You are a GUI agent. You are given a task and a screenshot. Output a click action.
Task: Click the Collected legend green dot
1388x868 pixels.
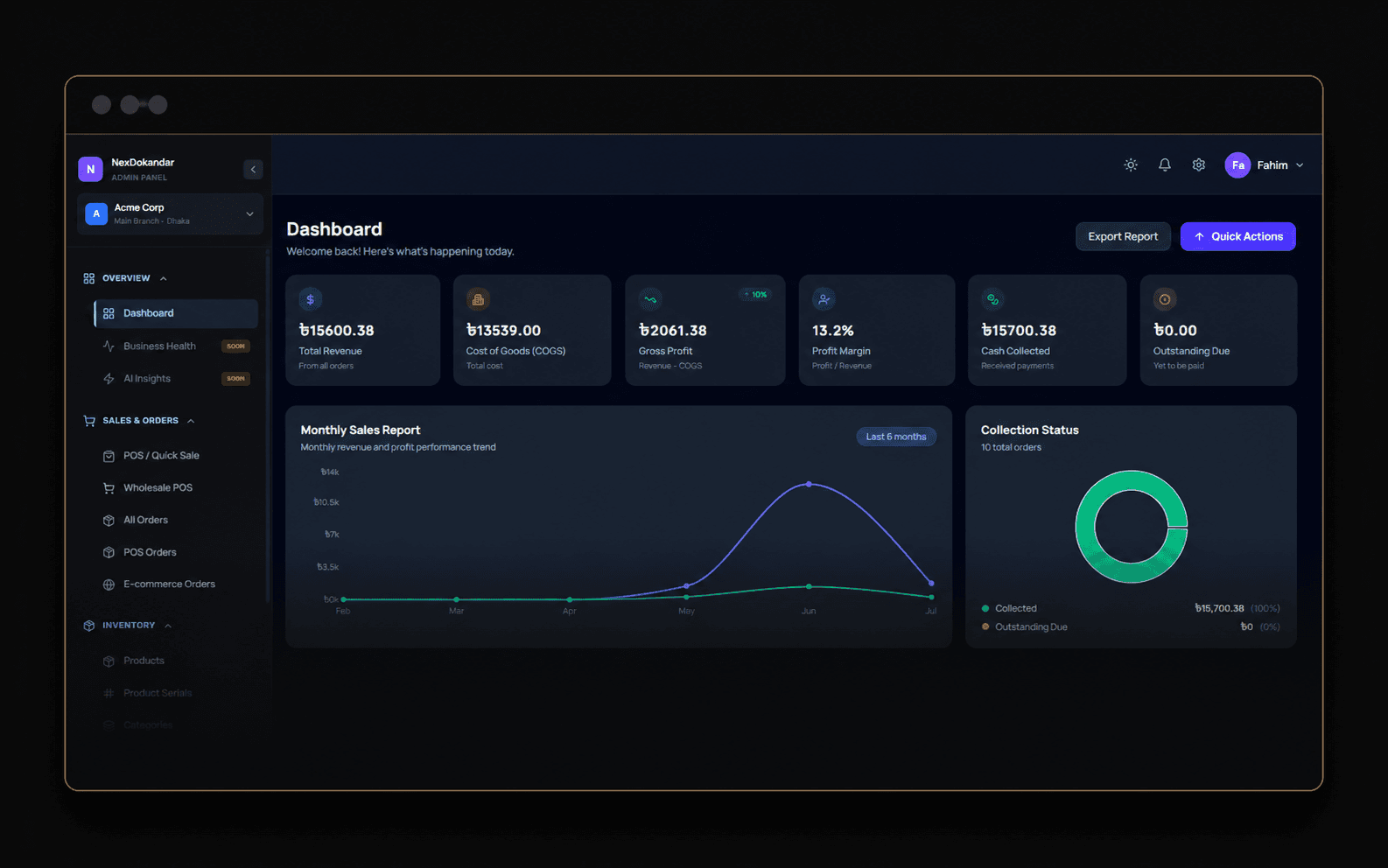tap(985, 608)
